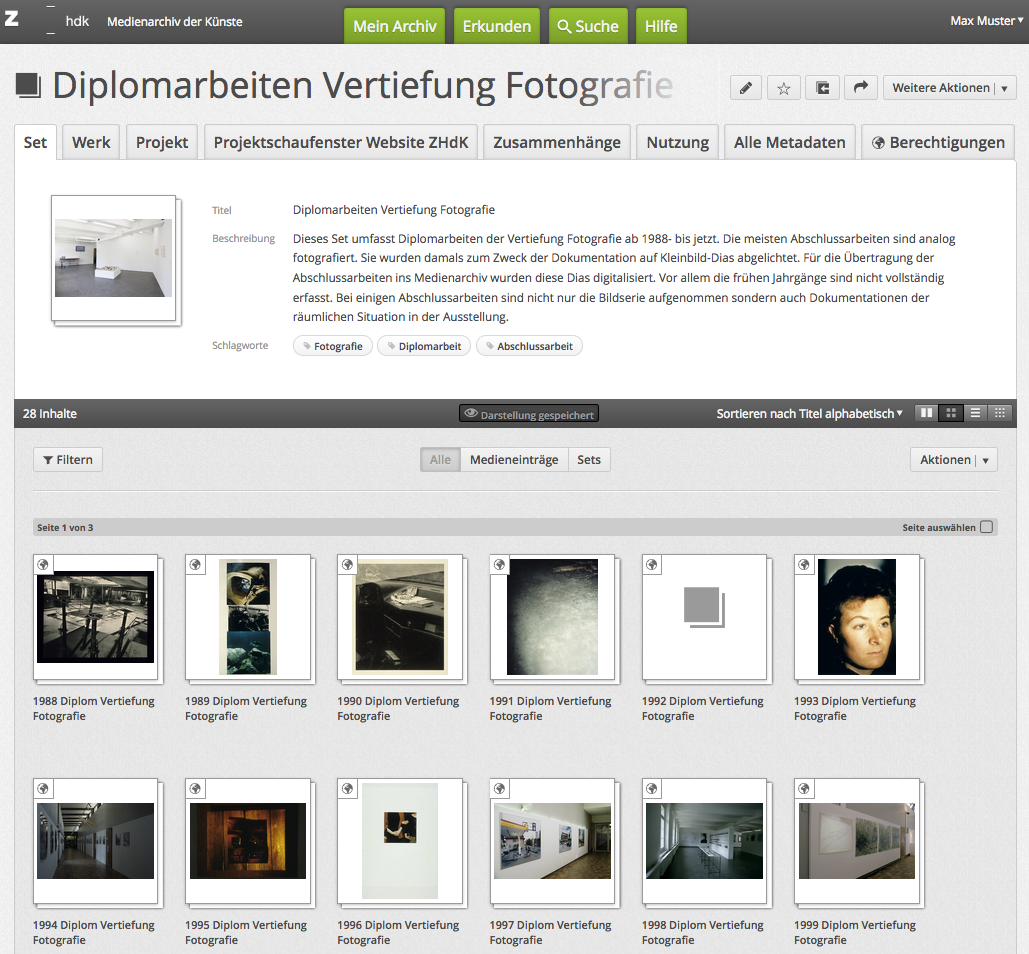Click the share arrow icon

pos(860,88)
